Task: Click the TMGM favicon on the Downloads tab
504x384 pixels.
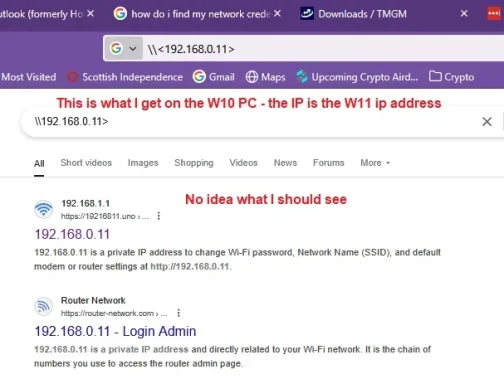Action: coord(307,14)
